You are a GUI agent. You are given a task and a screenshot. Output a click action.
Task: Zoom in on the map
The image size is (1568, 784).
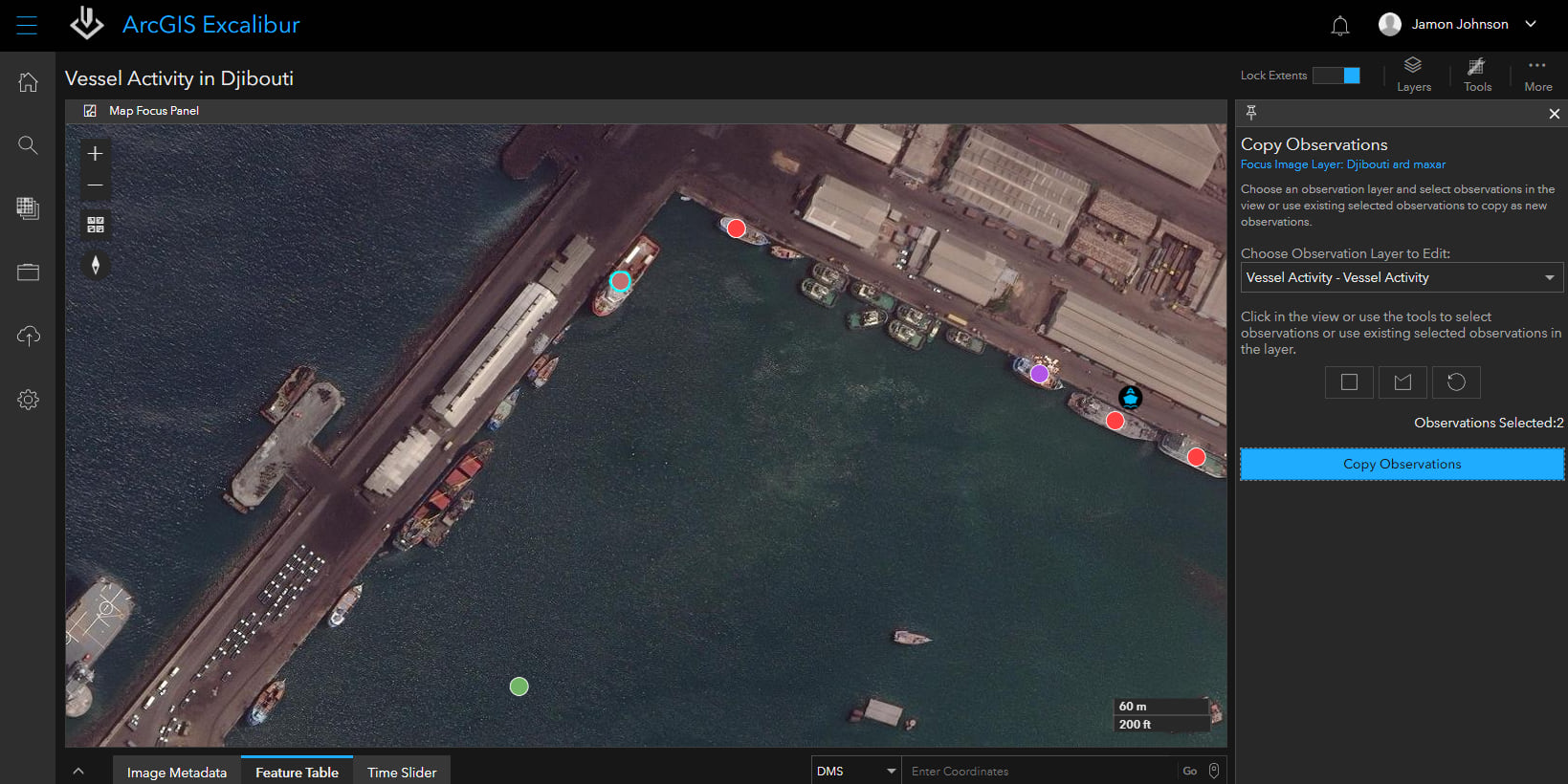tap(95, 153)
